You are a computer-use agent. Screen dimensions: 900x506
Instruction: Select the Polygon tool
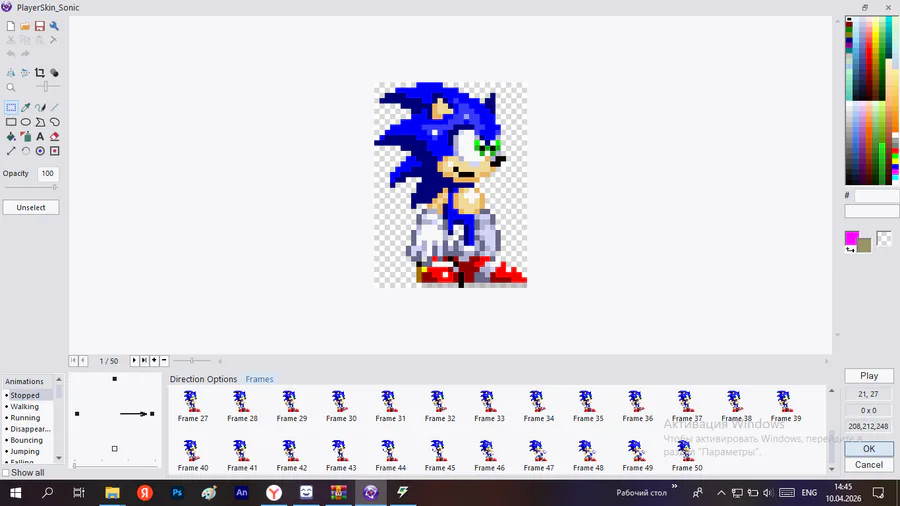click(40, 122)
